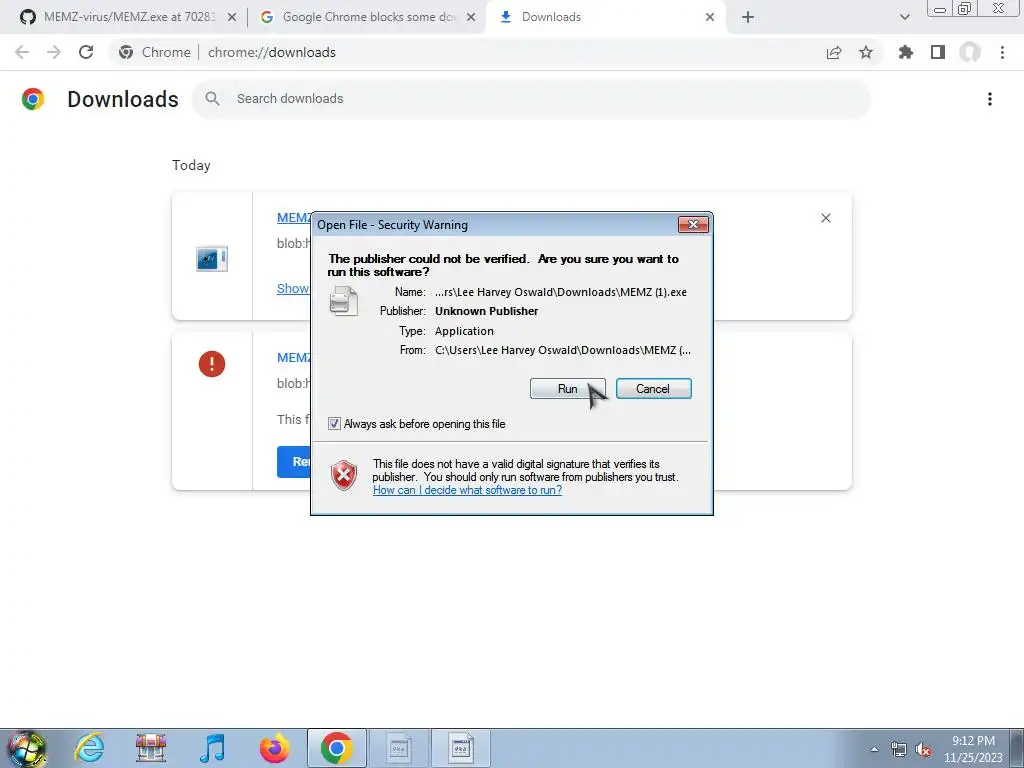Open the Extensions puzzle icon
This screenshot has height=768, width=1024.
[x=906, y=52]
